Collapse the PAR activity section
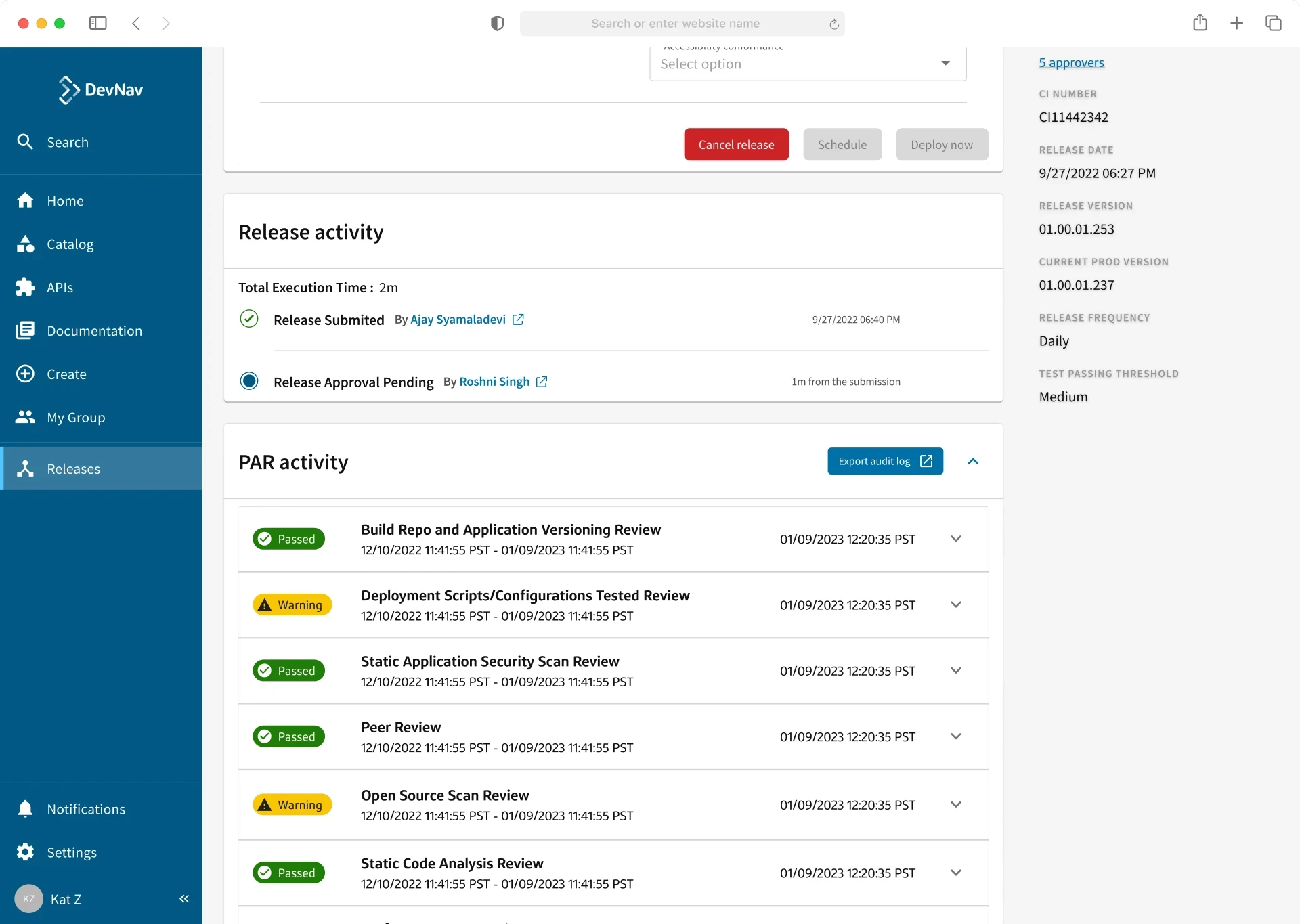This screenshot has height=924, width=1300. pos(973,462)
